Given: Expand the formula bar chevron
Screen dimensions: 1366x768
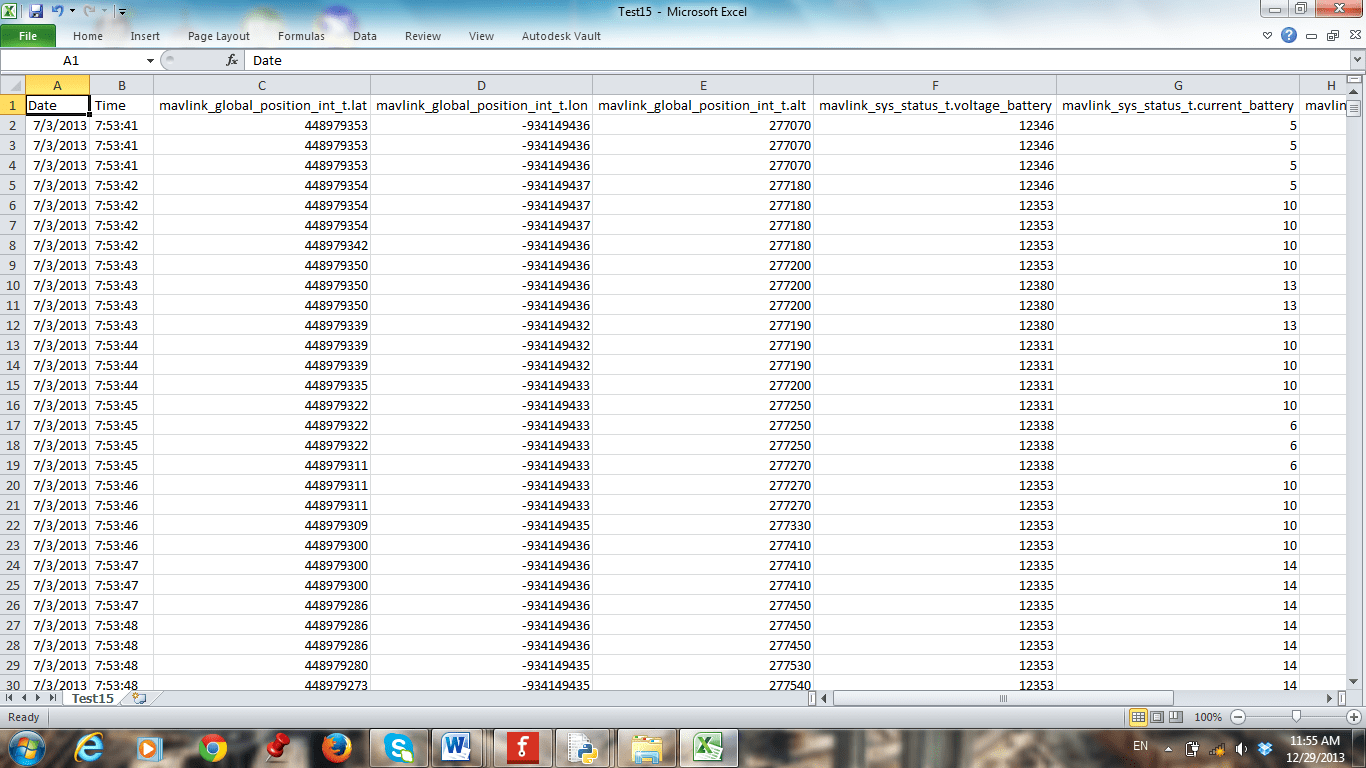Looking at the screenshot, I should pyautogui.click(x=1357, y=61).
